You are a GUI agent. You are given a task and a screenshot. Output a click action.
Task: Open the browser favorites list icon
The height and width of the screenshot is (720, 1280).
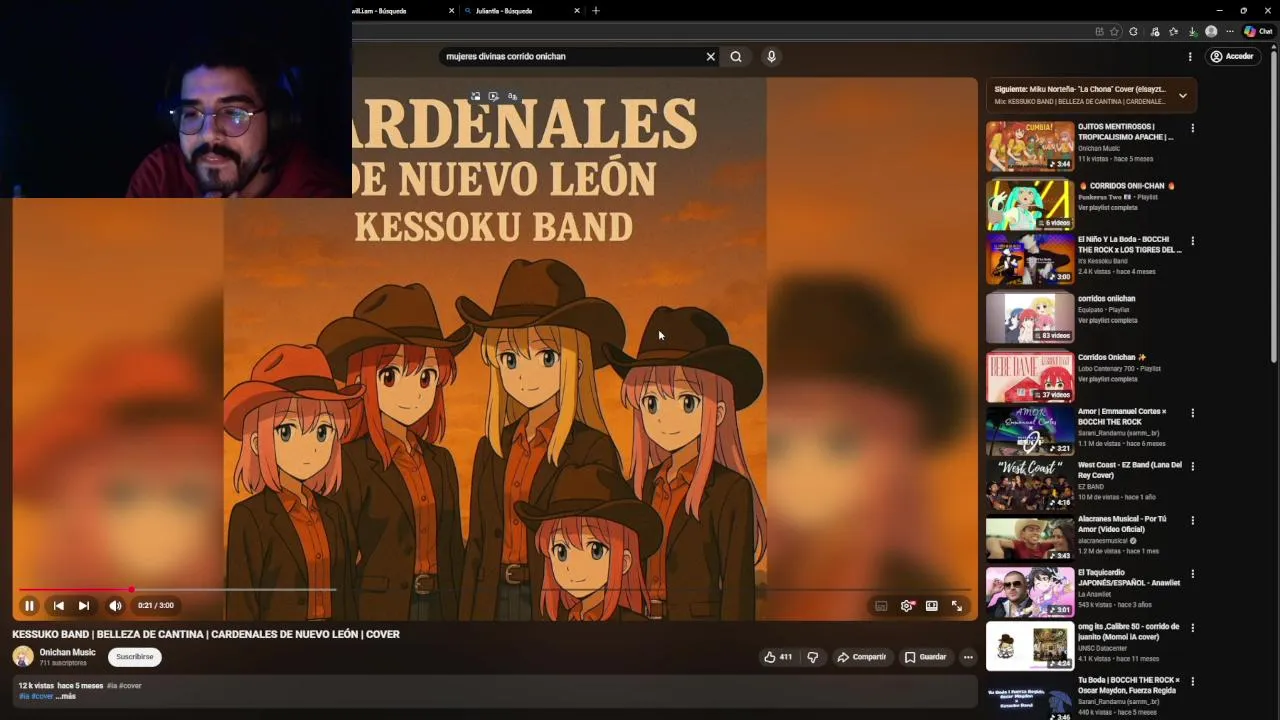[1173, 31]
